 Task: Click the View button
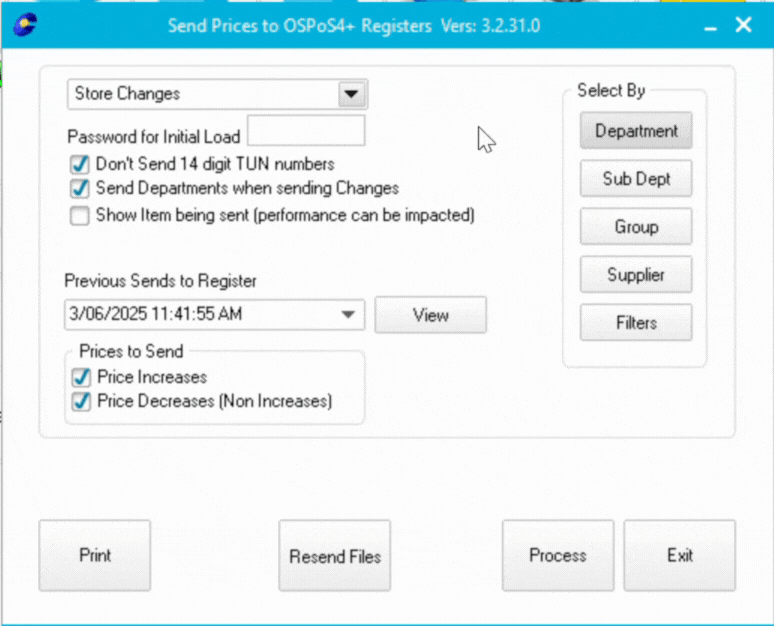coord(430,315)
